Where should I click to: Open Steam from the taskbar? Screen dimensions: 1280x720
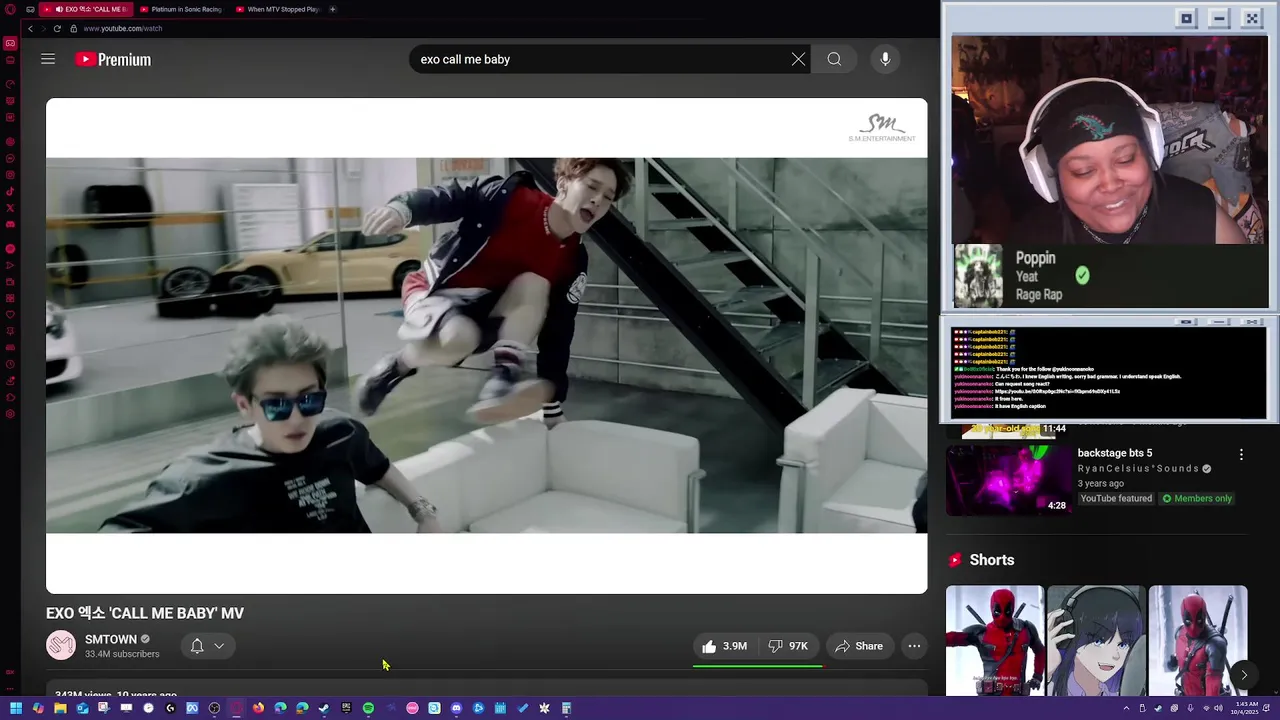pos(324,708)
